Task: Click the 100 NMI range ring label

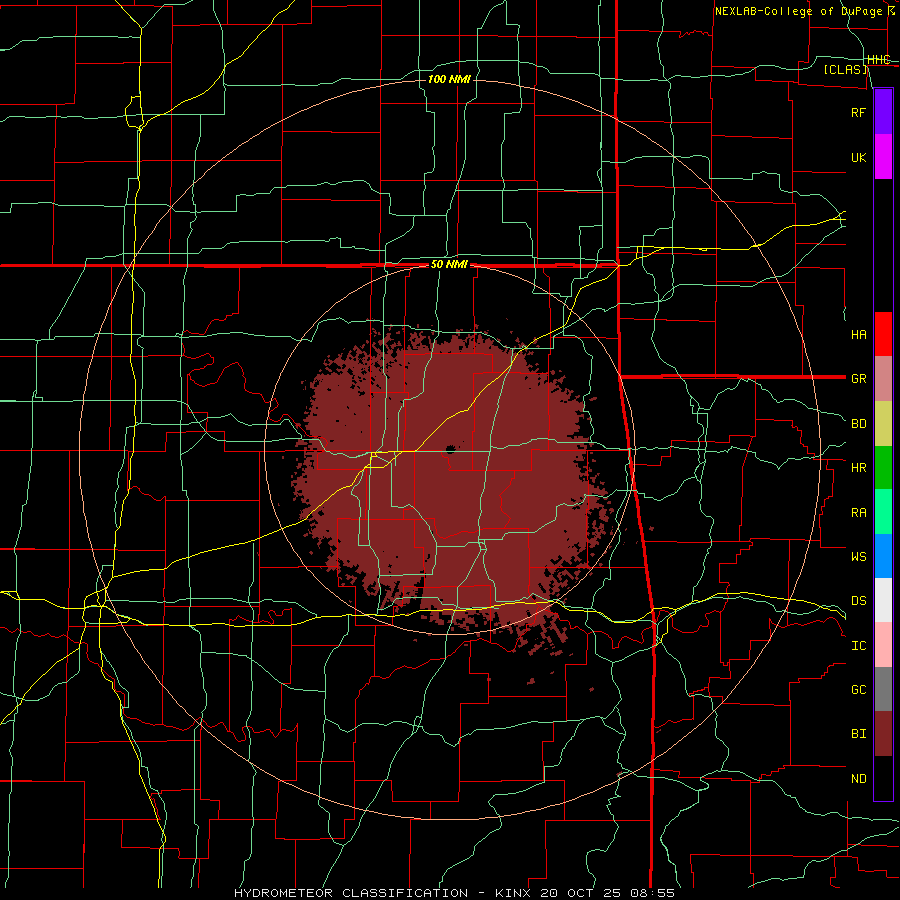Action: pos(449,79)
